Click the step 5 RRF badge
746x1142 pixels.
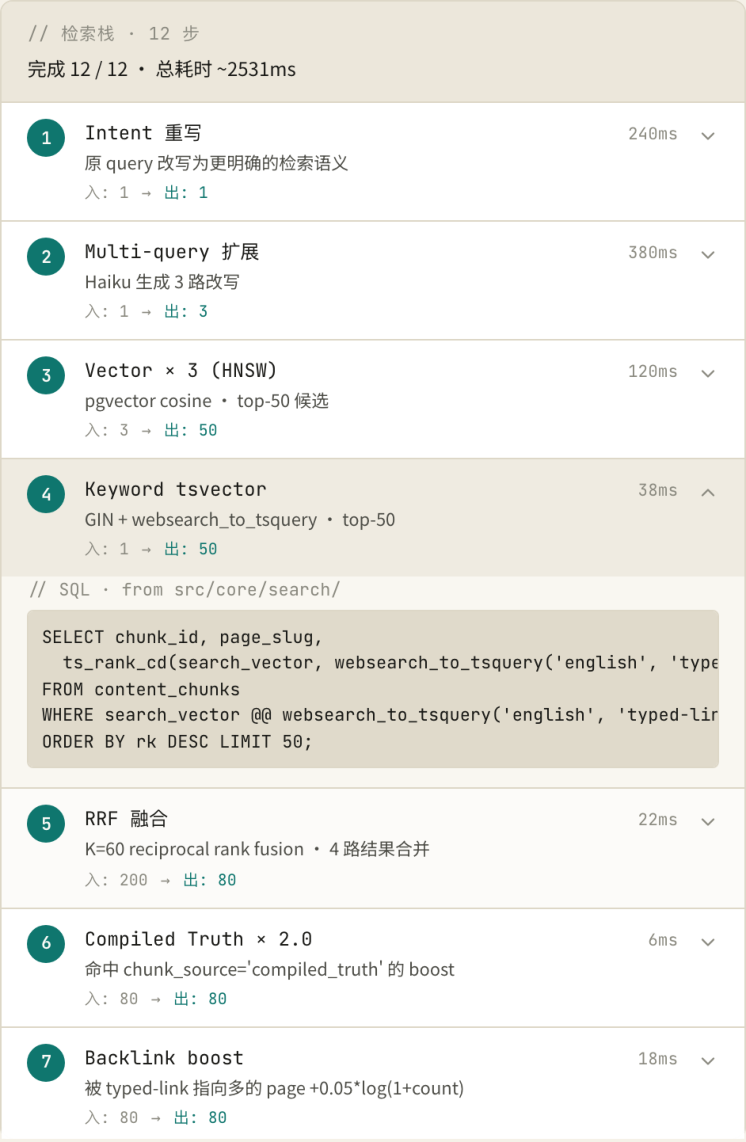46,824
